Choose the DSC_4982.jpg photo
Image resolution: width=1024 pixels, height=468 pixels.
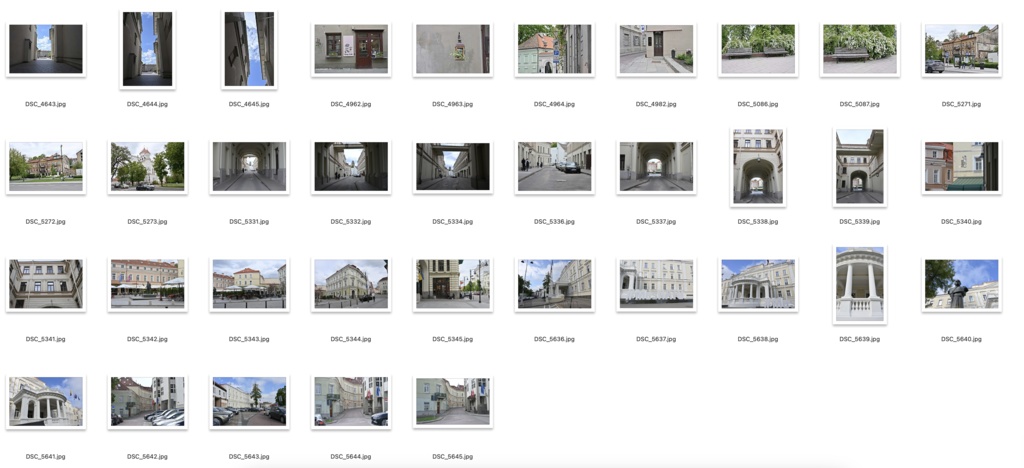pyautogui.click(x=656, y=49)
